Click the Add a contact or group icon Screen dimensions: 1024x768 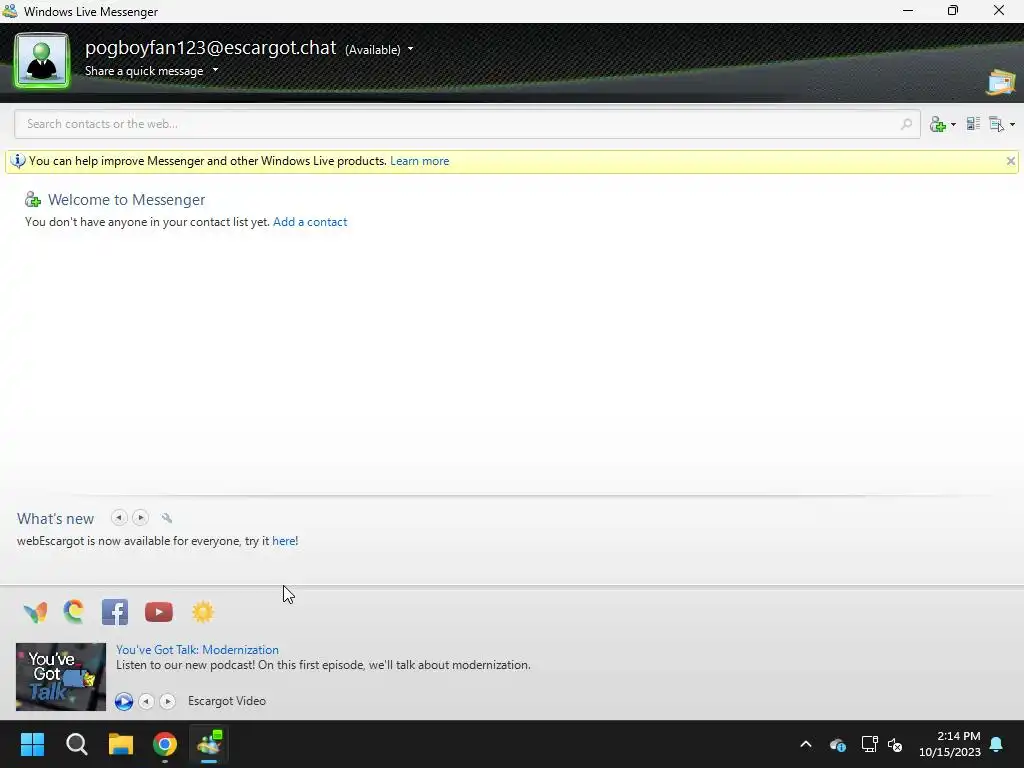938,124
